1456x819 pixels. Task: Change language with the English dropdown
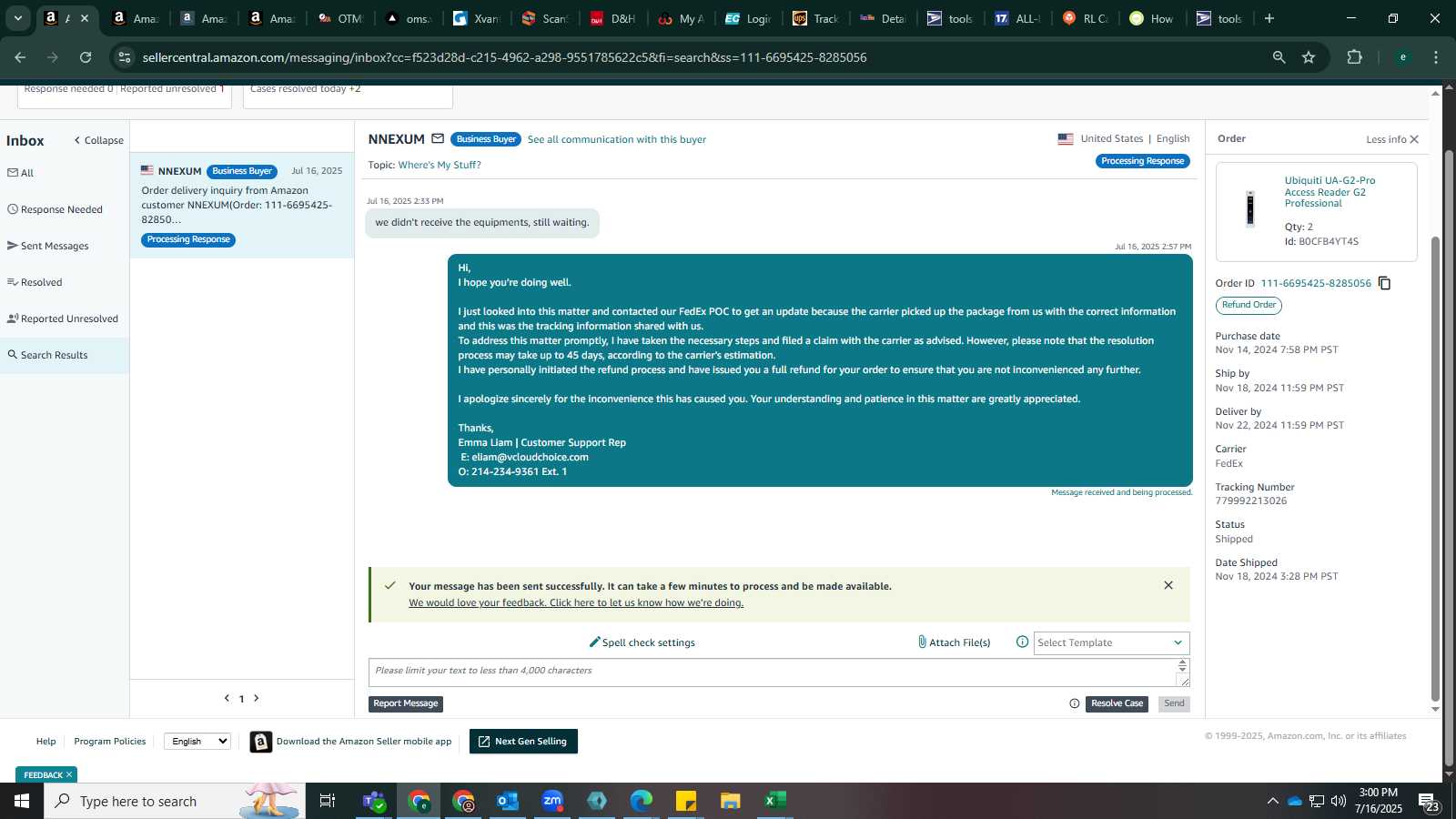click(x=197, y=741)
